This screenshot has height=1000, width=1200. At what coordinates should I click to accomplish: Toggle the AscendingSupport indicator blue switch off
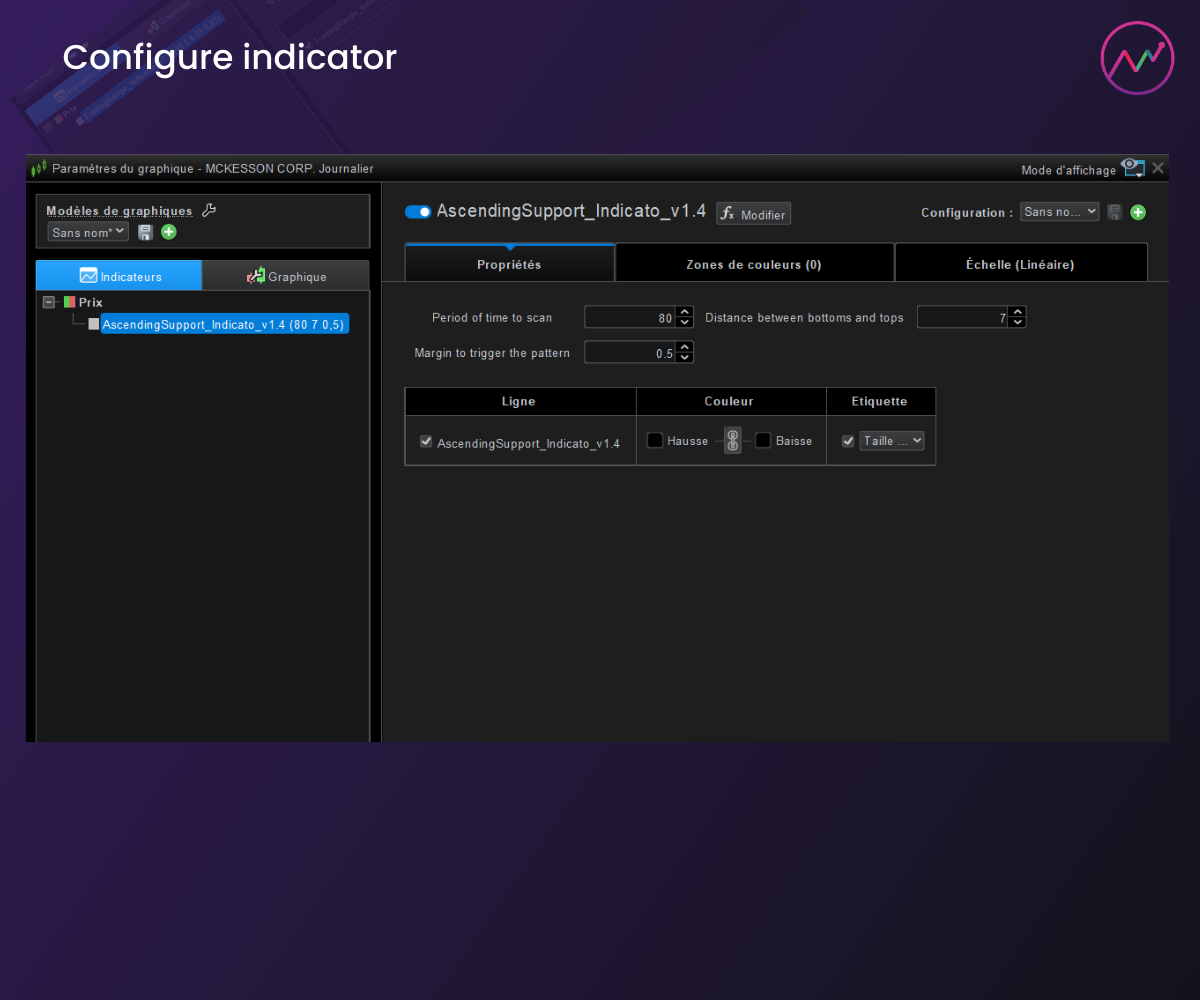[418, 212]
